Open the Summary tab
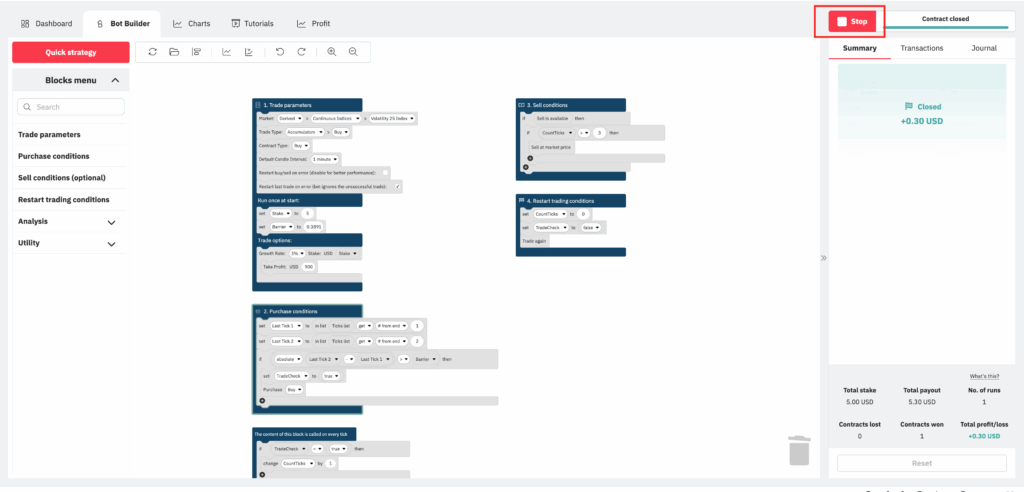Image resolution: width=1024 pixels, height=492 pixels. tap(859, 48)
